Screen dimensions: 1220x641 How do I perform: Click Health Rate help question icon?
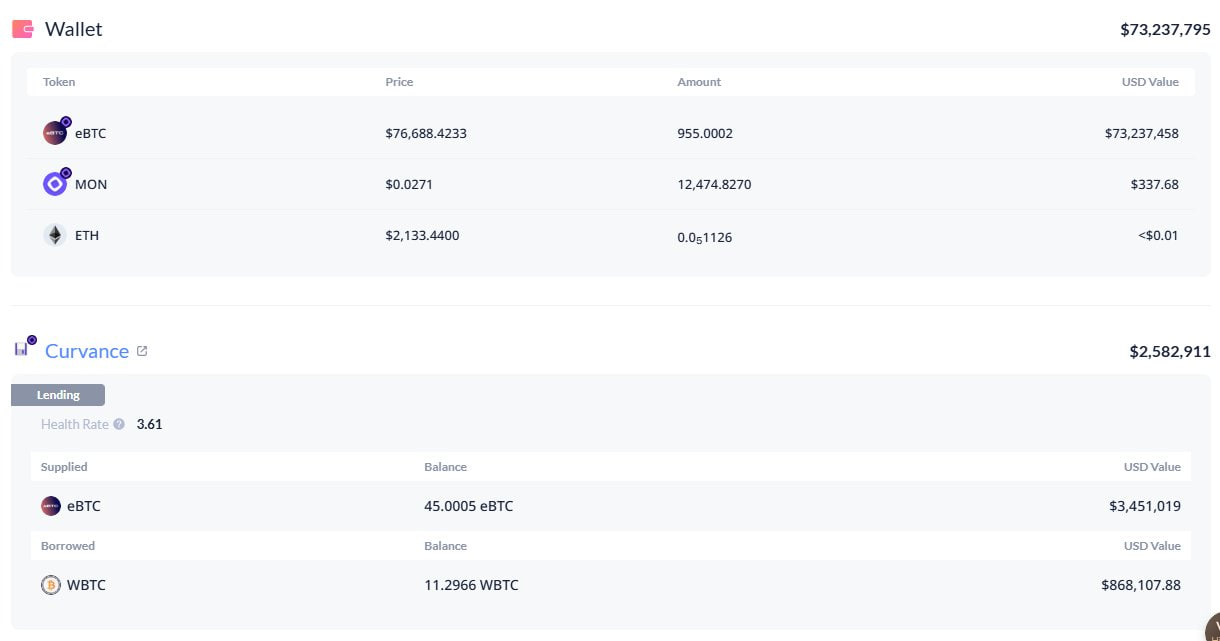tap(119, 424)
